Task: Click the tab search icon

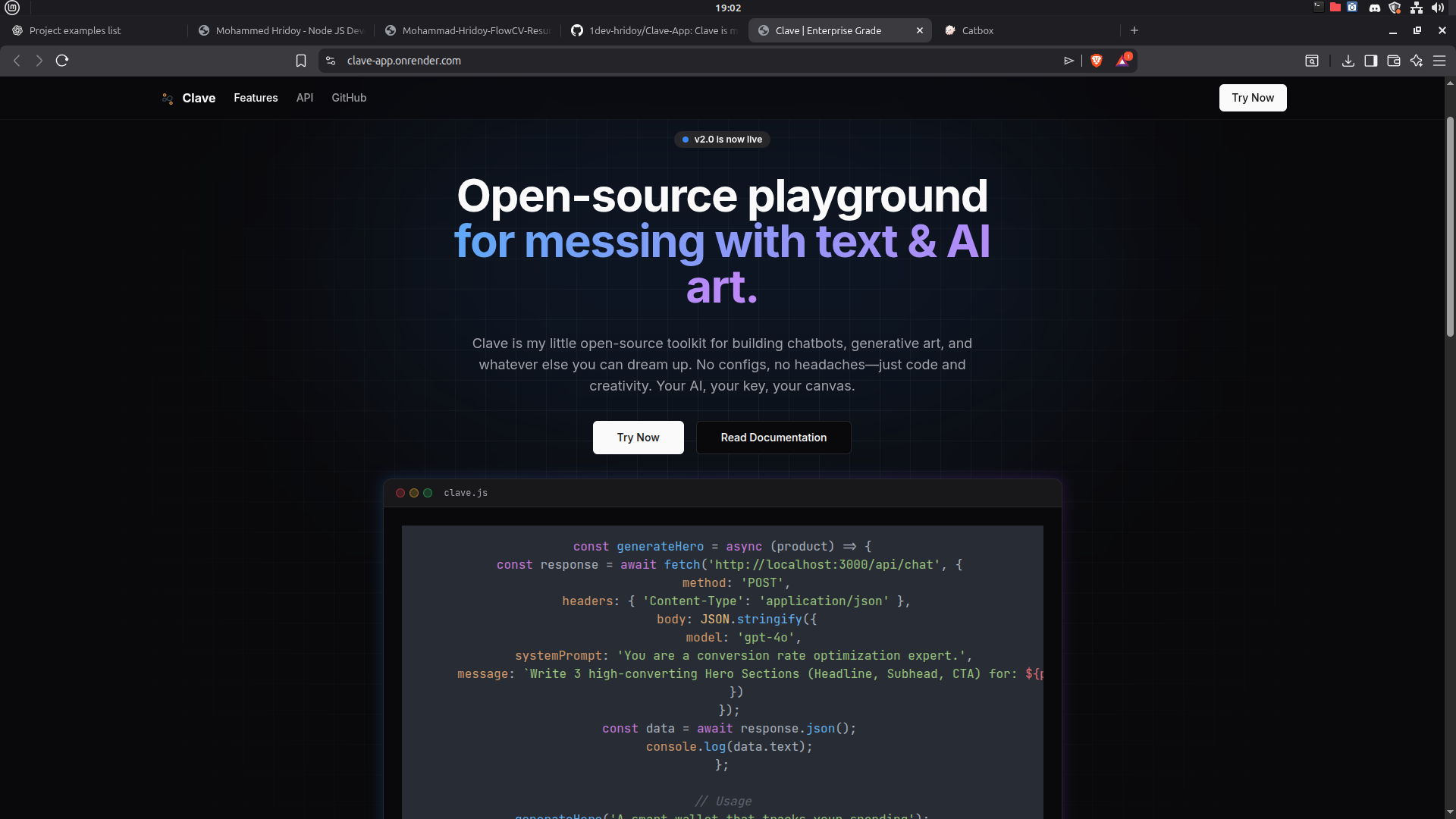Action: (x=1311, y=61)
